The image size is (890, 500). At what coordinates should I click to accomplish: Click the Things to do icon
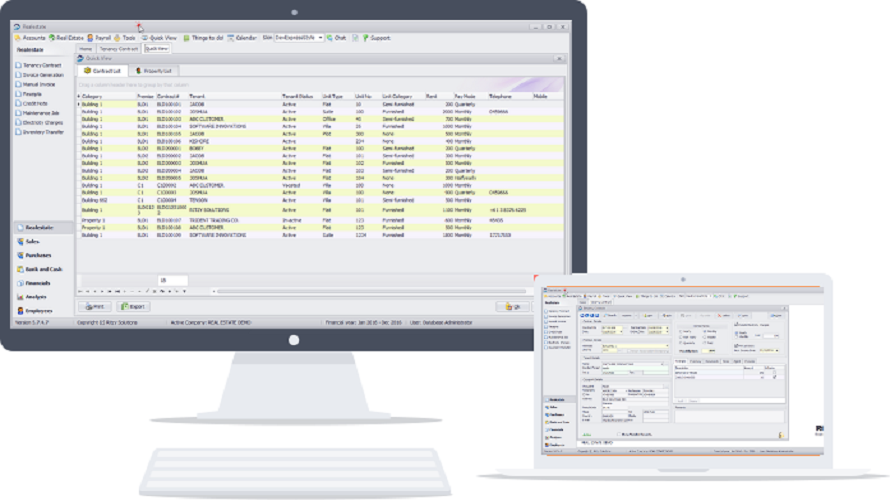pyautogui.click(x=203, y=38)
